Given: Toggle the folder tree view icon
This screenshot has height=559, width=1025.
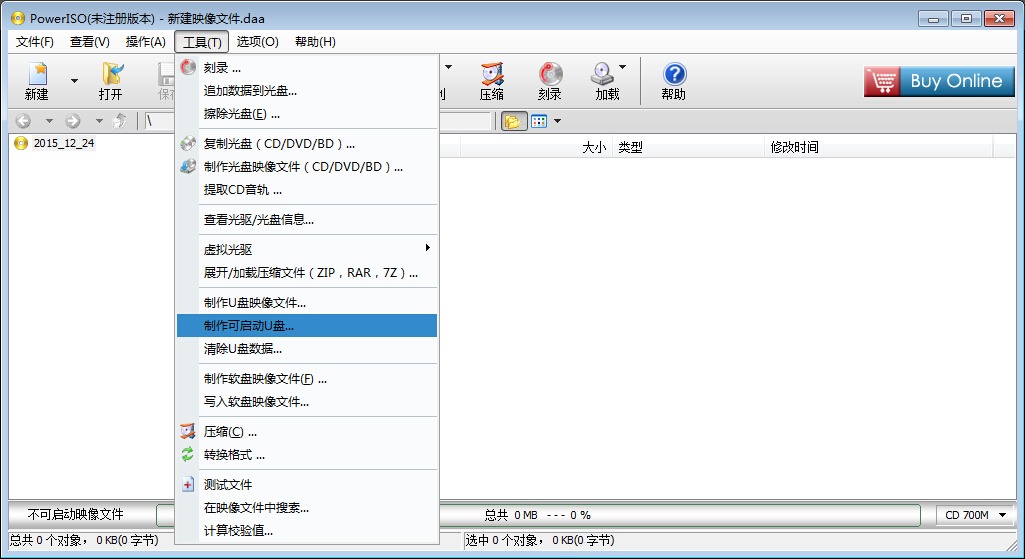Looking at the screenshot, I should [x=514, y=122].
